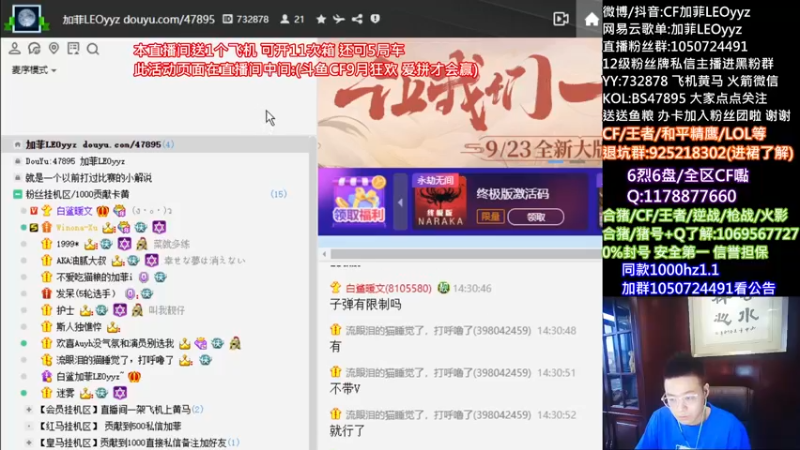Click the 领取 claim button
This screenshot has width=800, height=450.
click(536, 217)
